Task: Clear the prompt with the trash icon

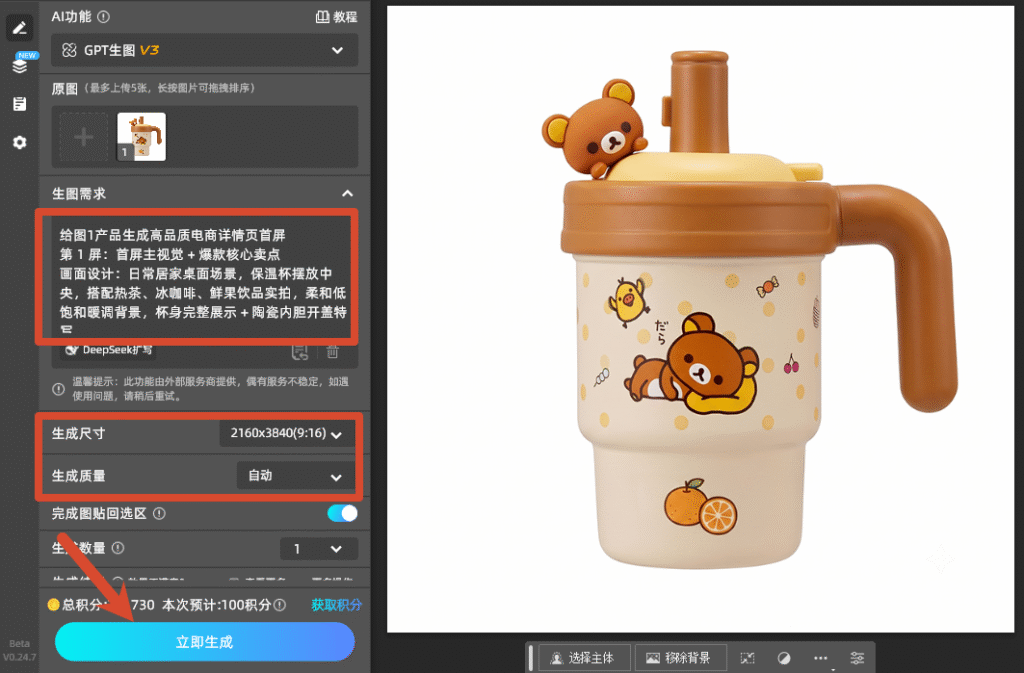Action: 332,352
